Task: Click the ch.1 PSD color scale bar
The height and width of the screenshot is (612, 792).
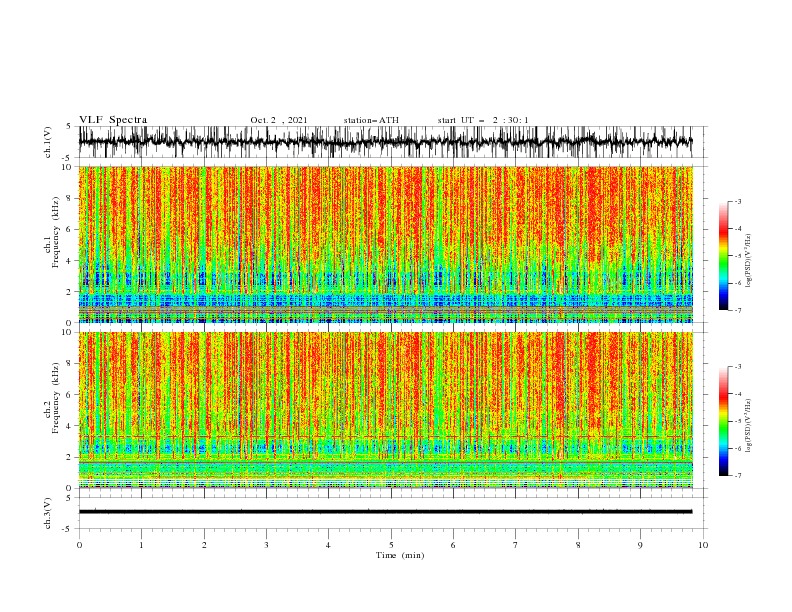Action: click(724, 256)
